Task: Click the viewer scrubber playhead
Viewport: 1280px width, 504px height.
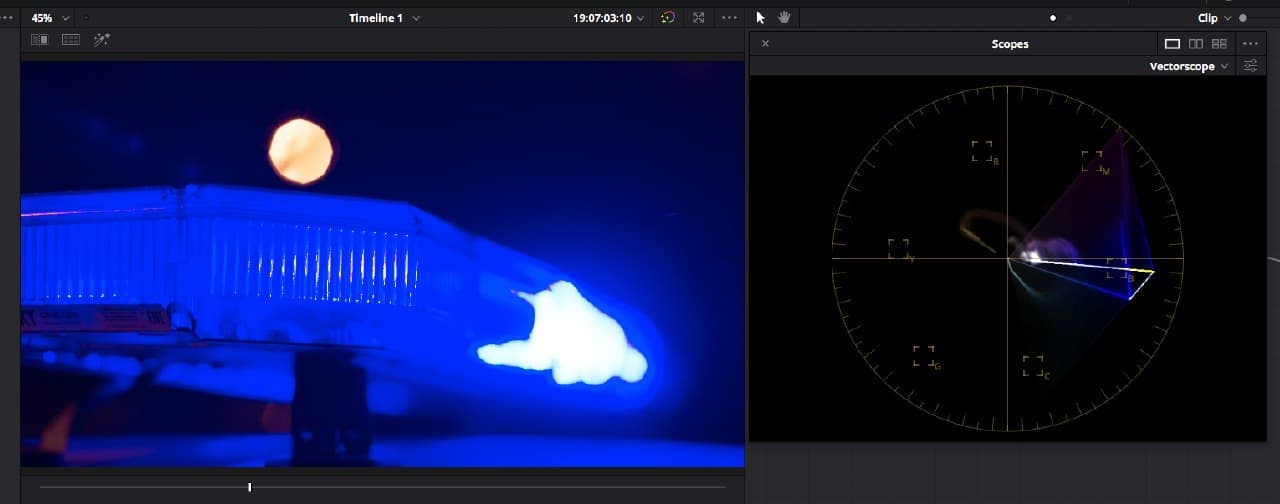Action: [249, 487]
